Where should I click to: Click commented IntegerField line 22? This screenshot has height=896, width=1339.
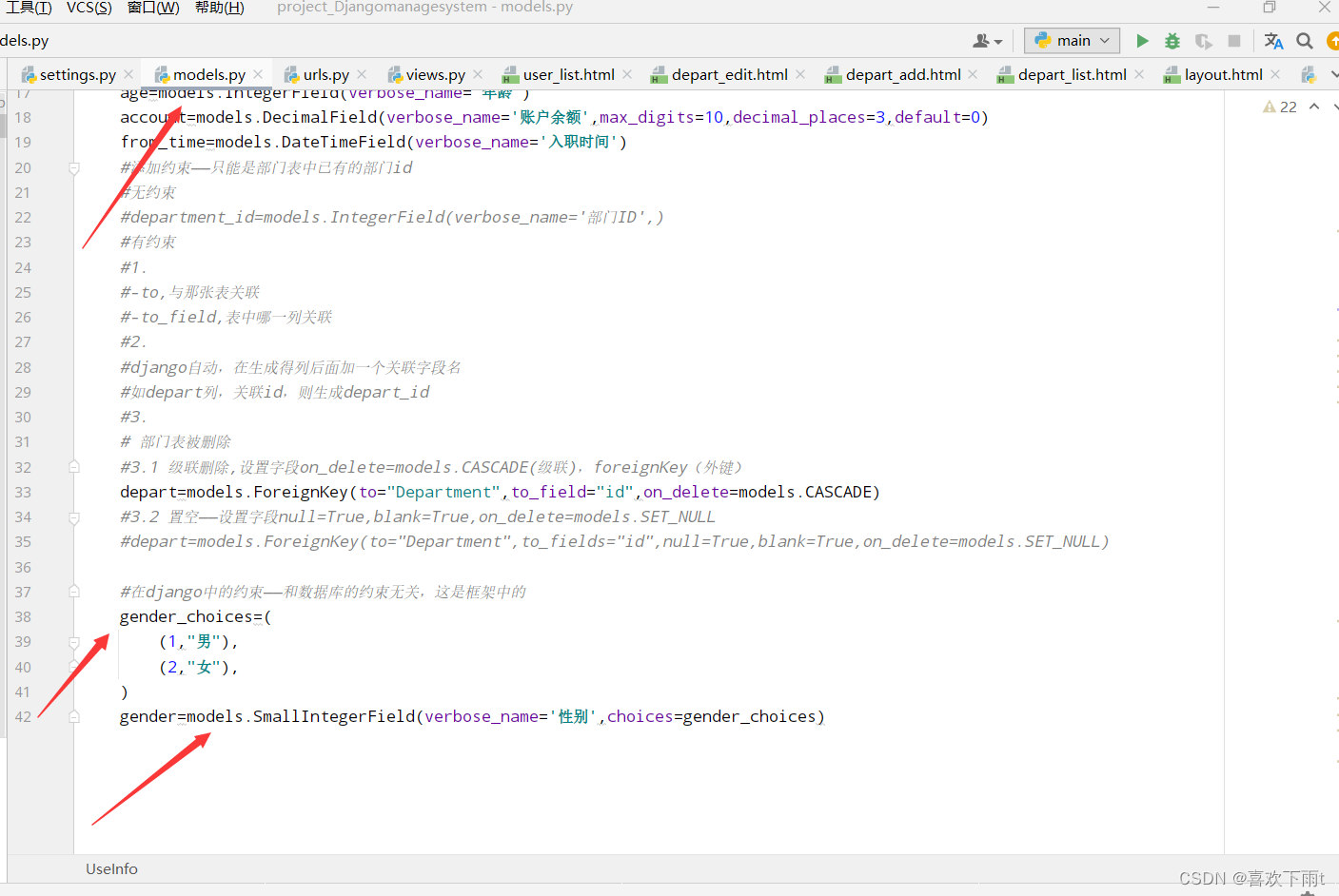click(x=392, y=217)
